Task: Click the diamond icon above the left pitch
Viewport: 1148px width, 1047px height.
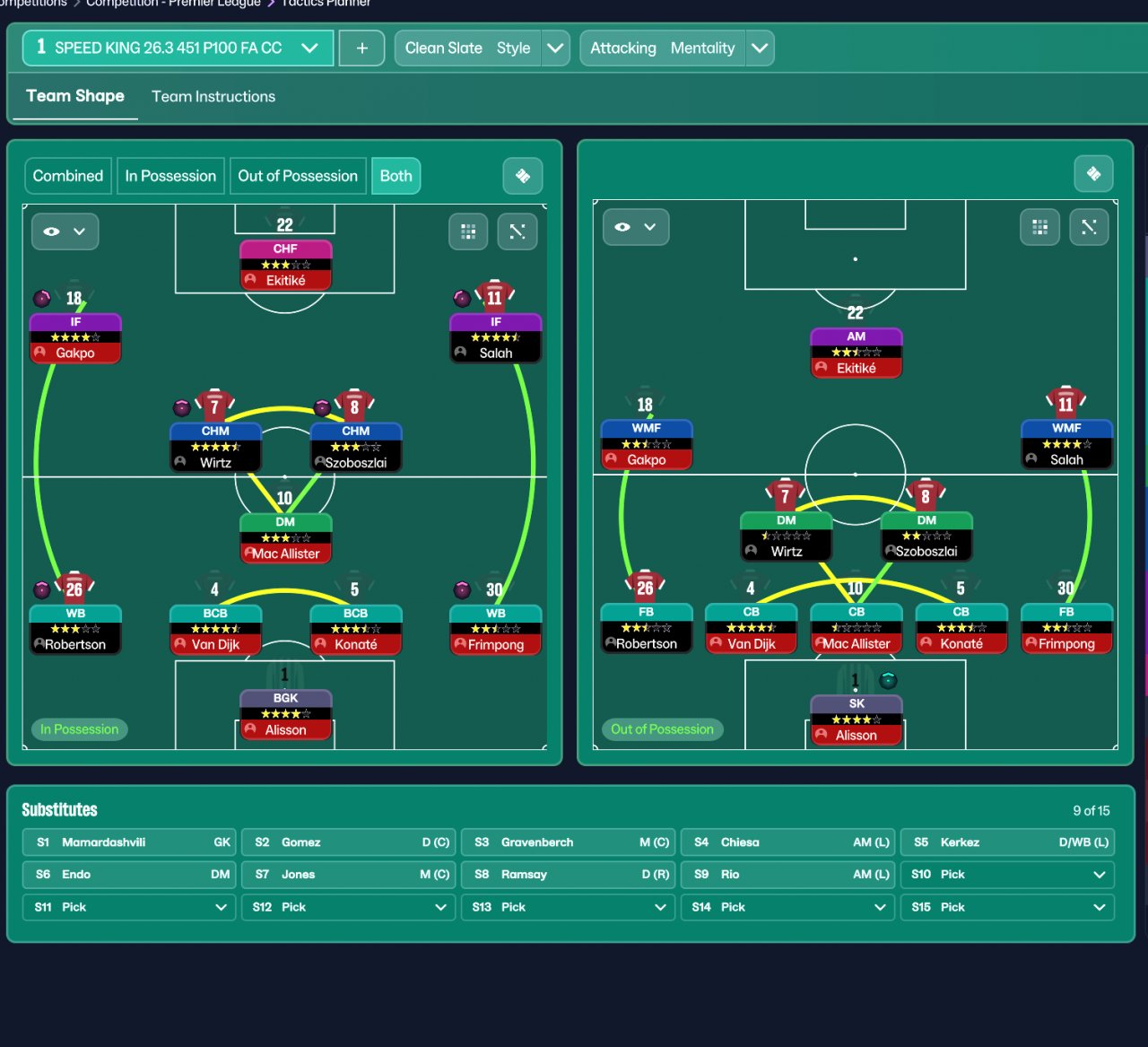Action: click(523, 176)
